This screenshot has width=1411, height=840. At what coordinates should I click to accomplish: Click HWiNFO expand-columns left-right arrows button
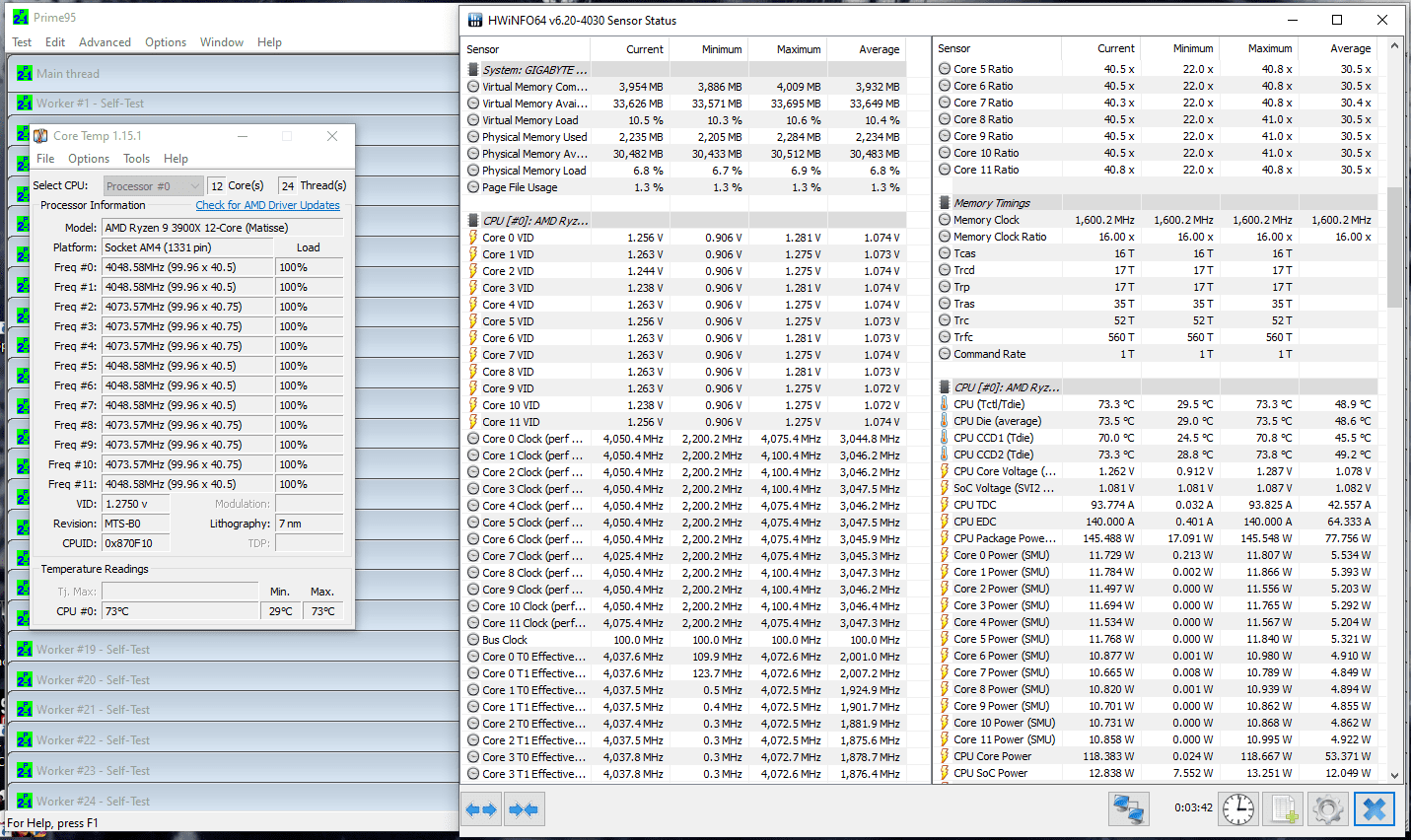[481, 809]
